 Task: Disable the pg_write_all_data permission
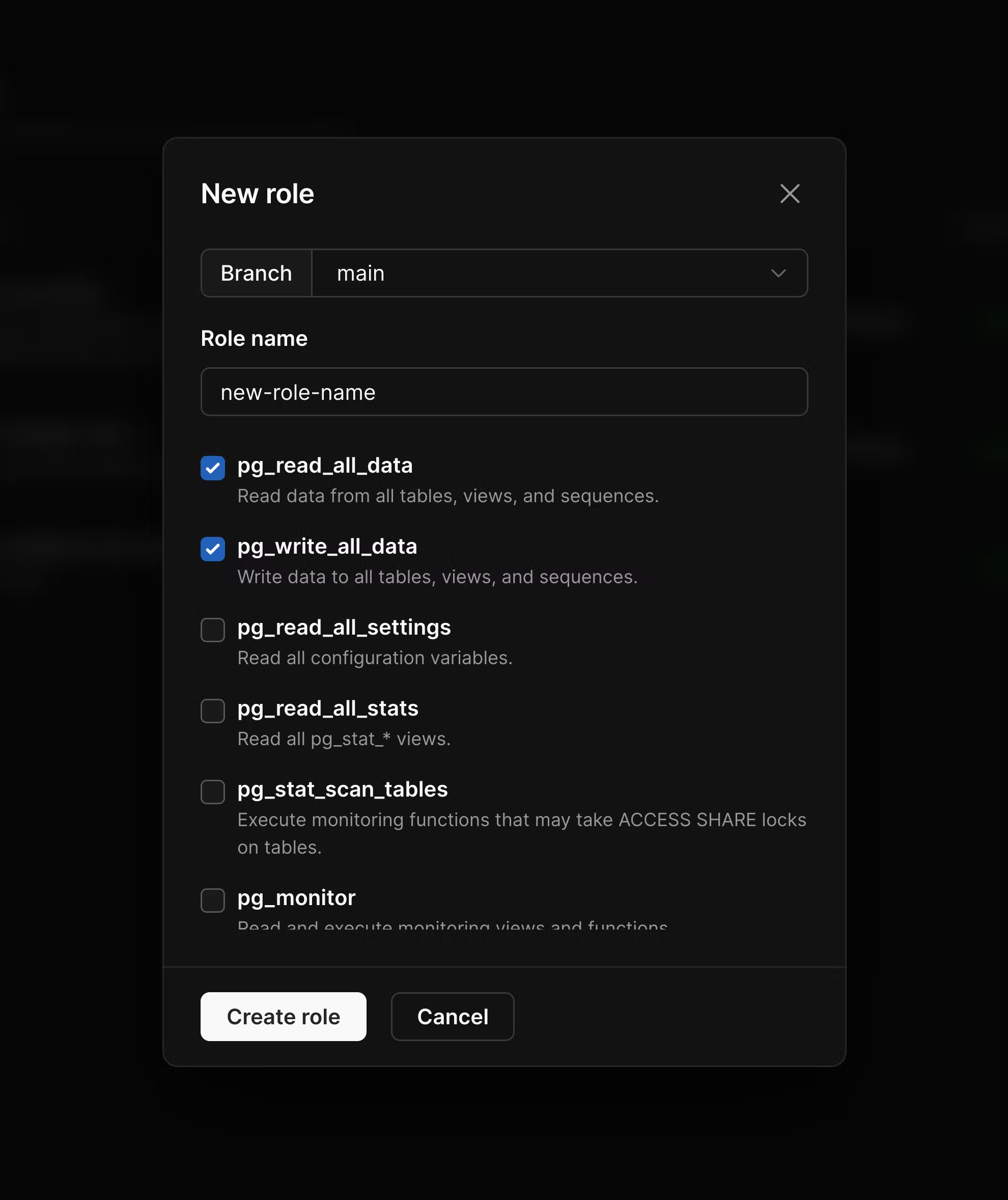point(212,550)
